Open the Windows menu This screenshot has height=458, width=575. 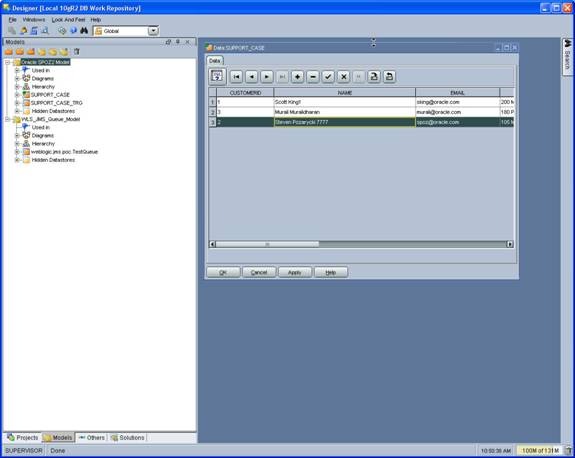[x=34, y=19]
